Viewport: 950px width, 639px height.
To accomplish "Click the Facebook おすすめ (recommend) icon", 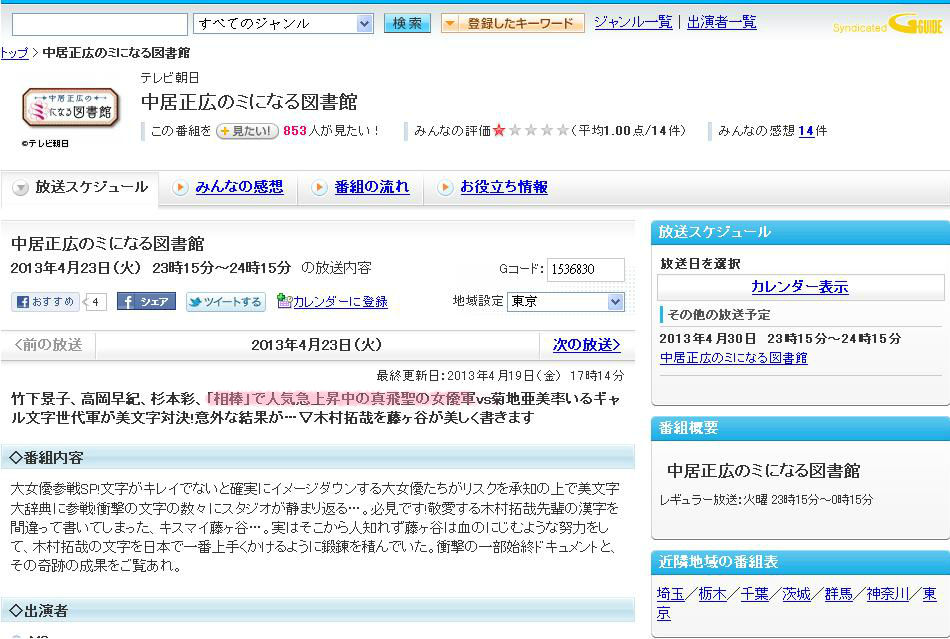I will pos(44,304).
